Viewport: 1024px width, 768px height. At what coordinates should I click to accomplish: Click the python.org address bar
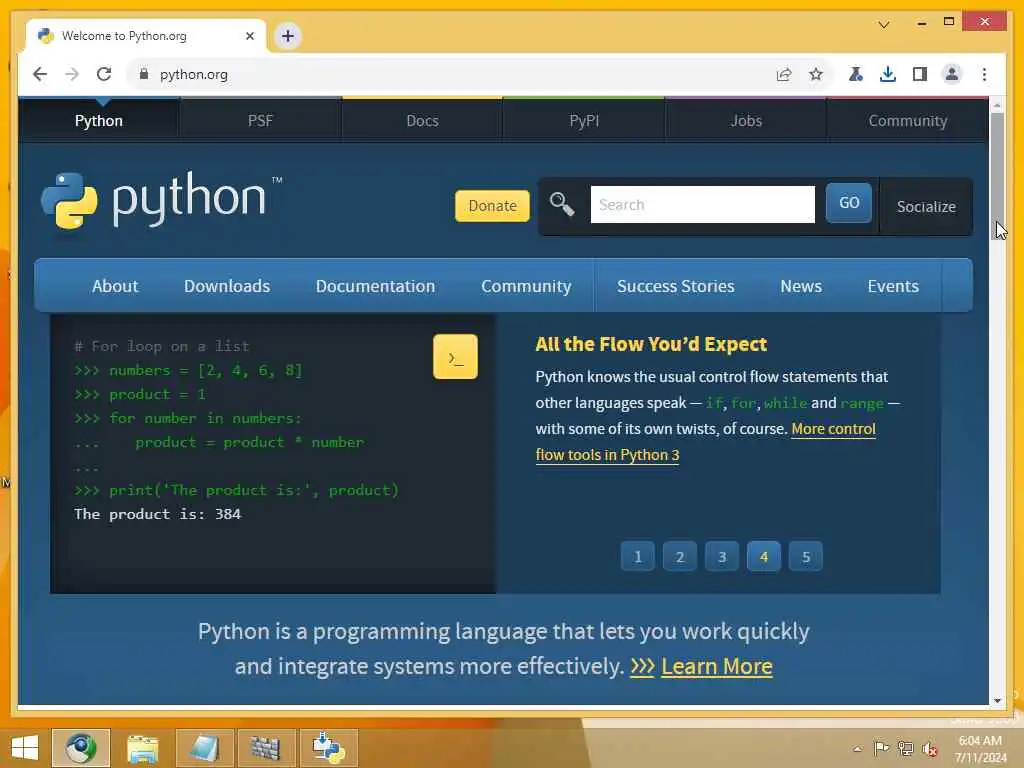[x=457, y=74]
